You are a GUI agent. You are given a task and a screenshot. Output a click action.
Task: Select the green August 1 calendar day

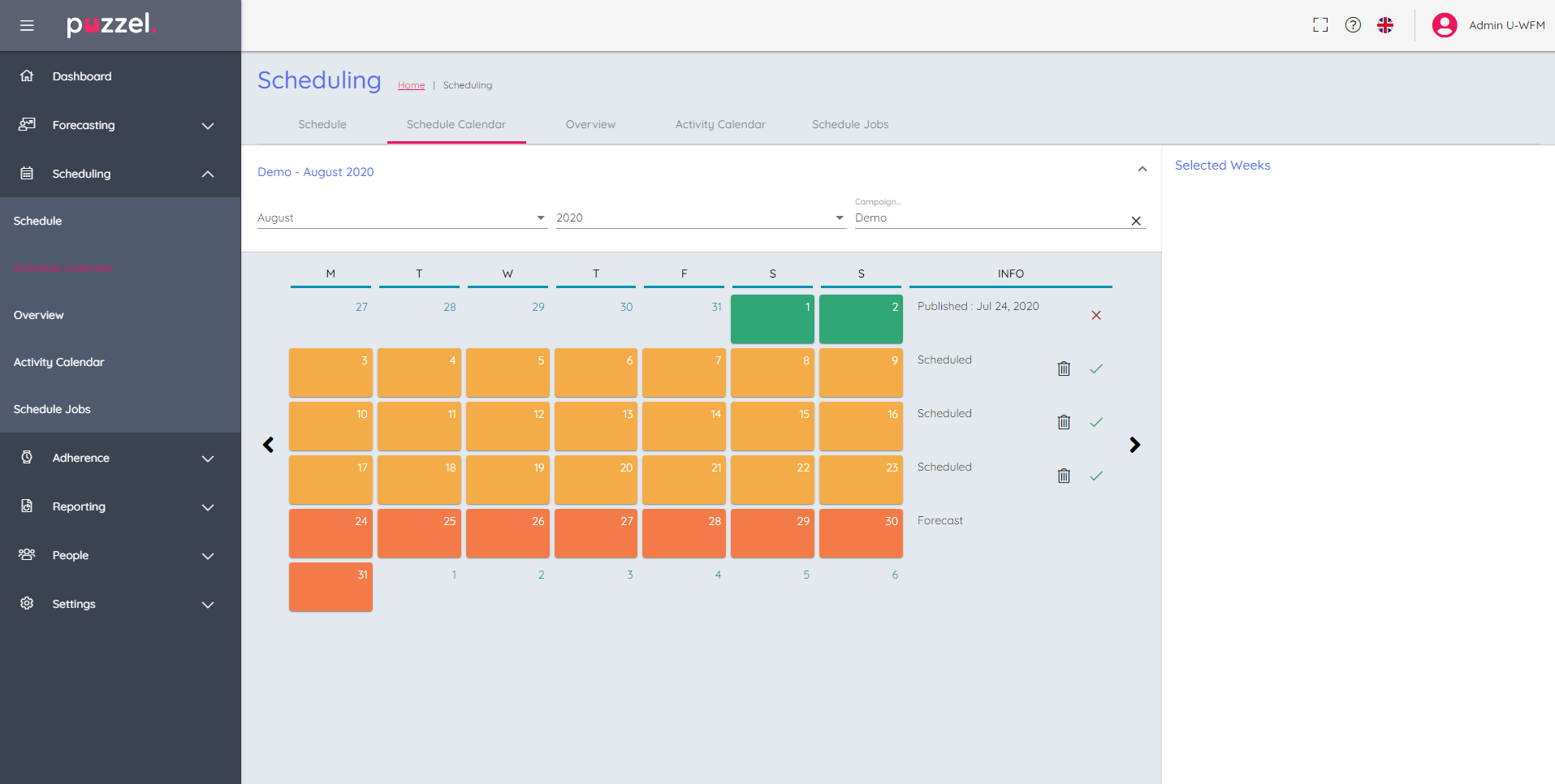772,319
